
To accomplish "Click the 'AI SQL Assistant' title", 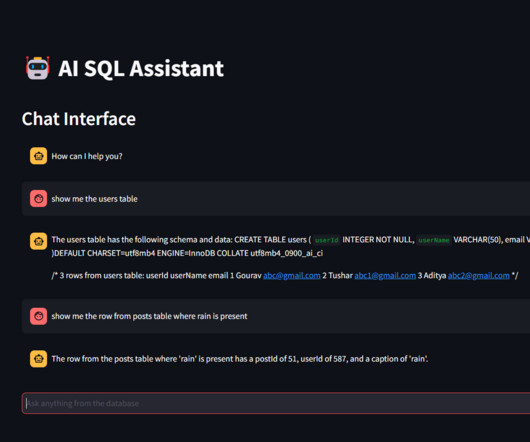I will point(141,69).
